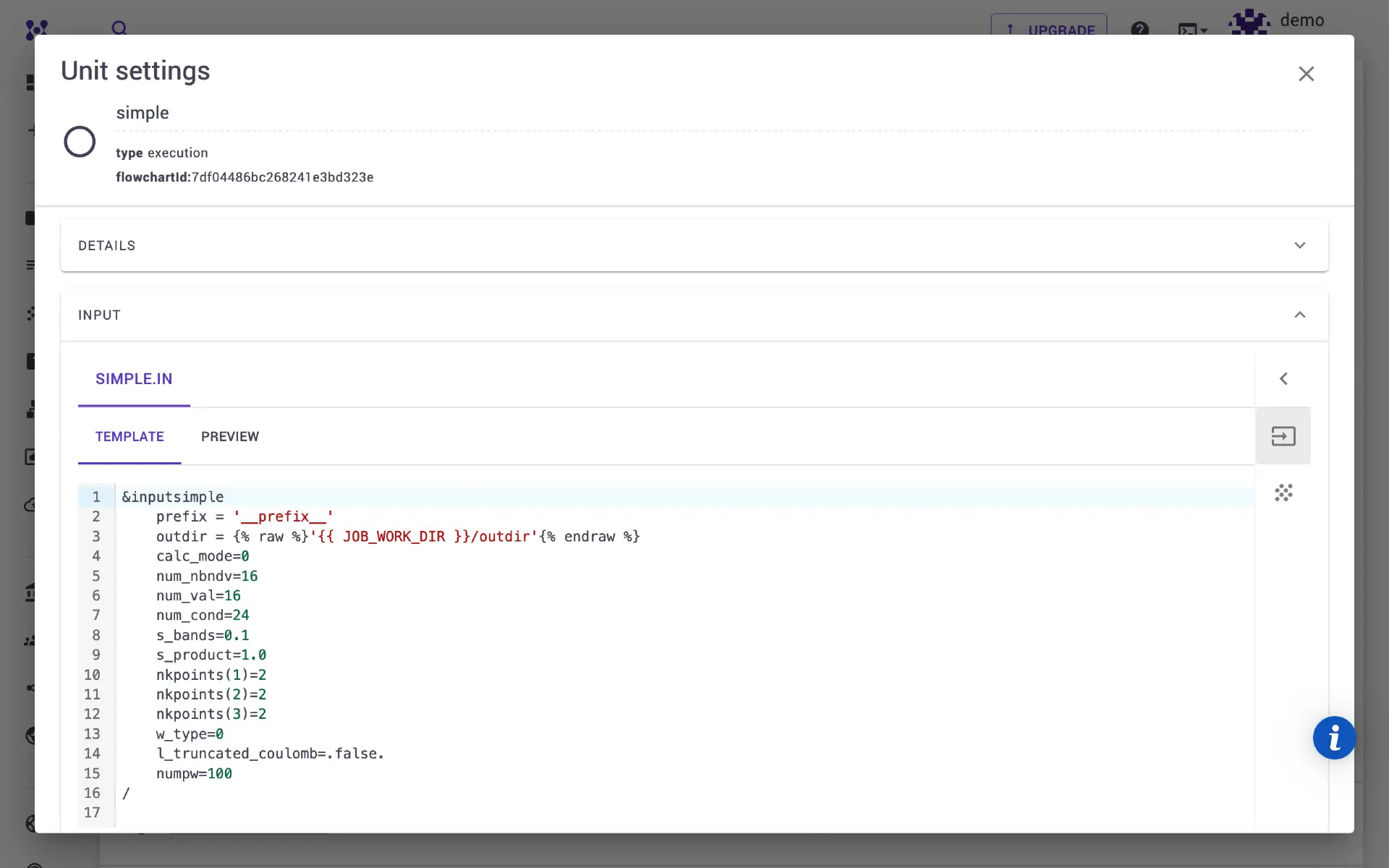Close the Unit settings dialog
This screenshot has width=1389, height=868.
1306,73
